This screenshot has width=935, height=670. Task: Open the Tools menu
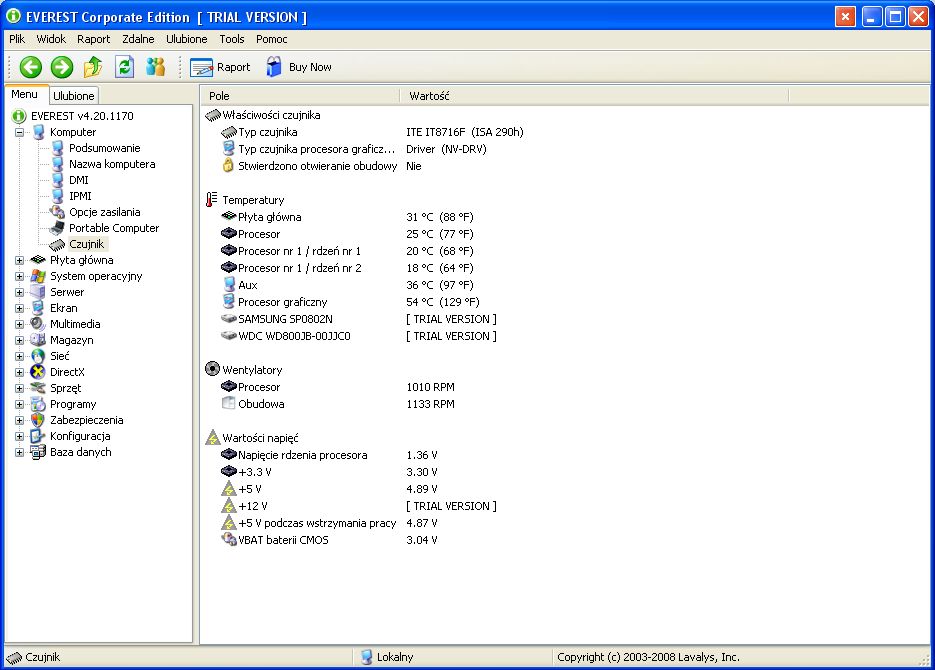[x=231, y=39]
